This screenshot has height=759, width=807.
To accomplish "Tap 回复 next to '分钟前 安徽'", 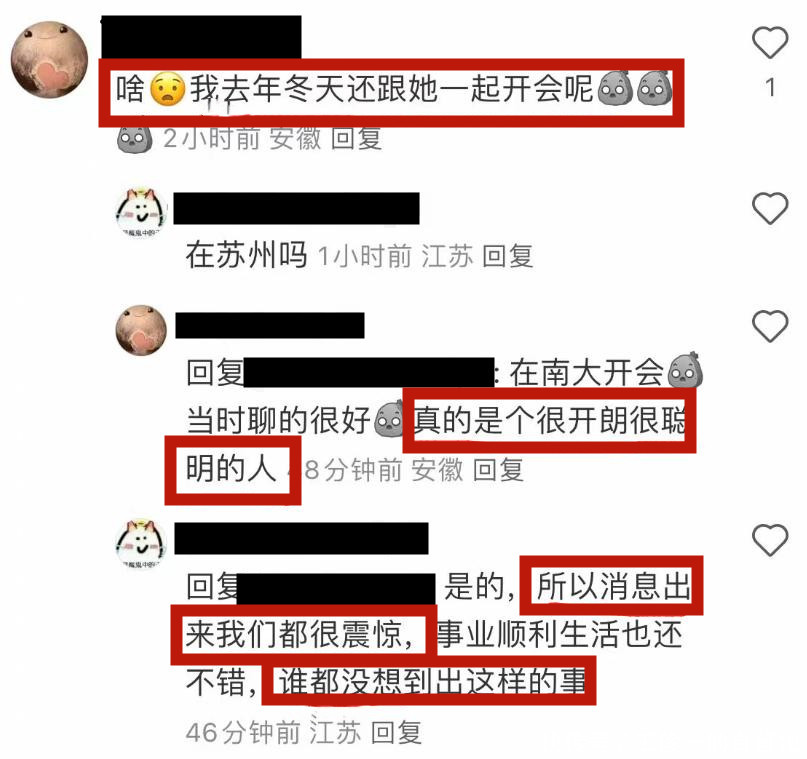I will pos(498,470).
